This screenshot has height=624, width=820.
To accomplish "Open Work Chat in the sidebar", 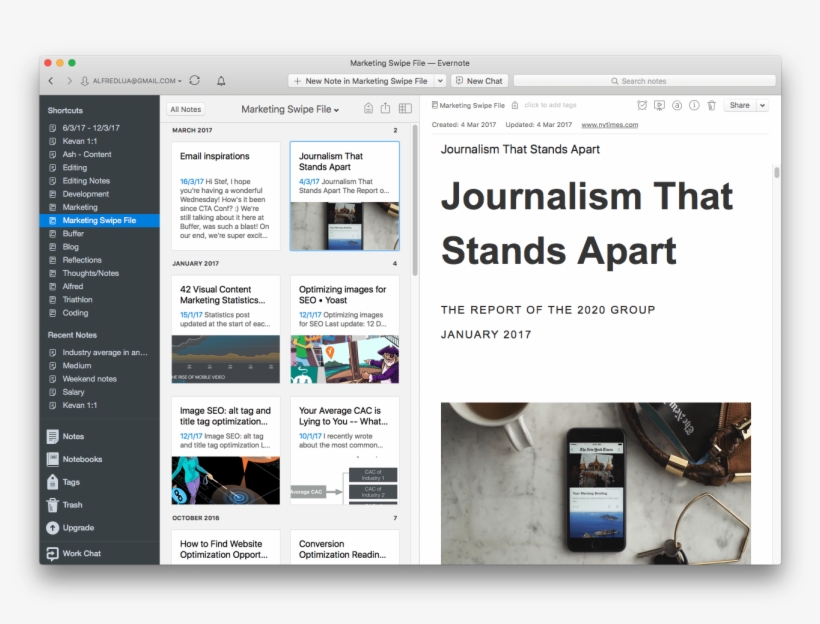I will pyautogui.click(x=81, y=553).
